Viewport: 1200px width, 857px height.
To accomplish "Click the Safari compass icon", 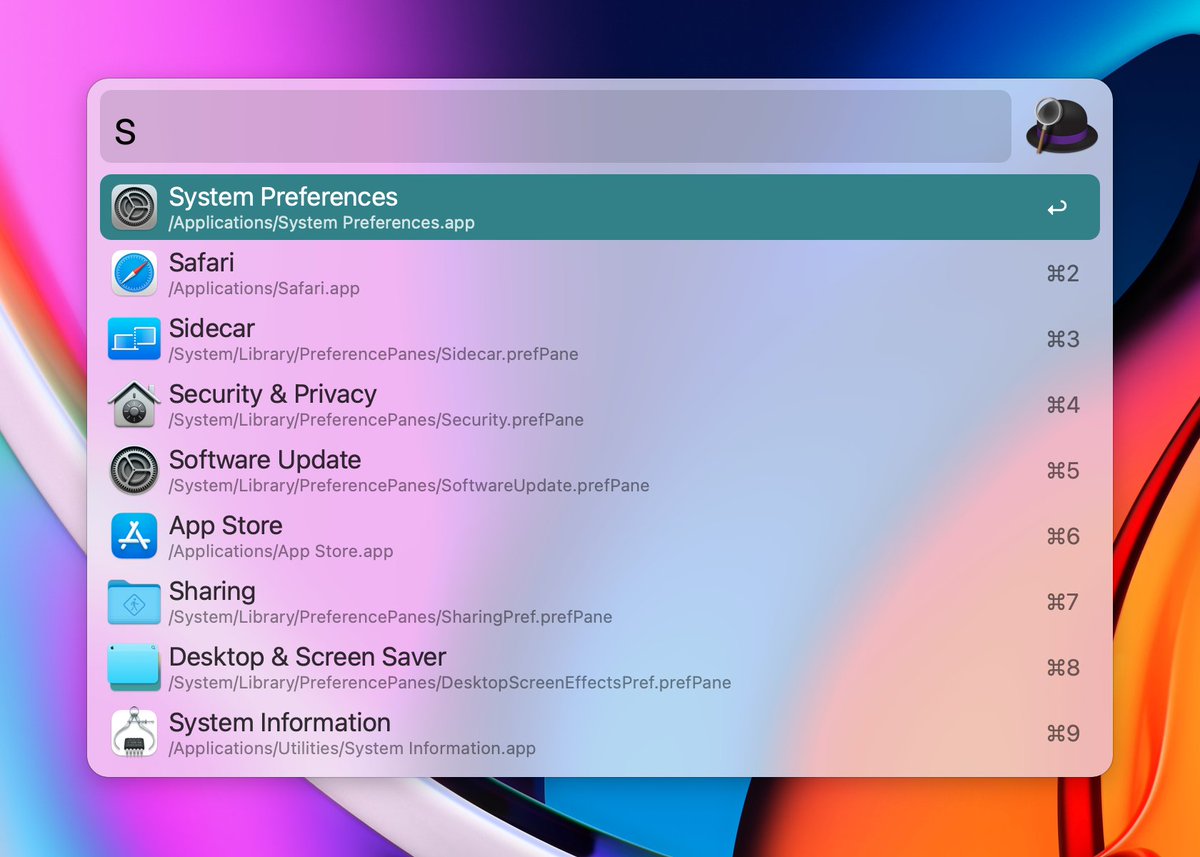I will click(x=134, y=273).
